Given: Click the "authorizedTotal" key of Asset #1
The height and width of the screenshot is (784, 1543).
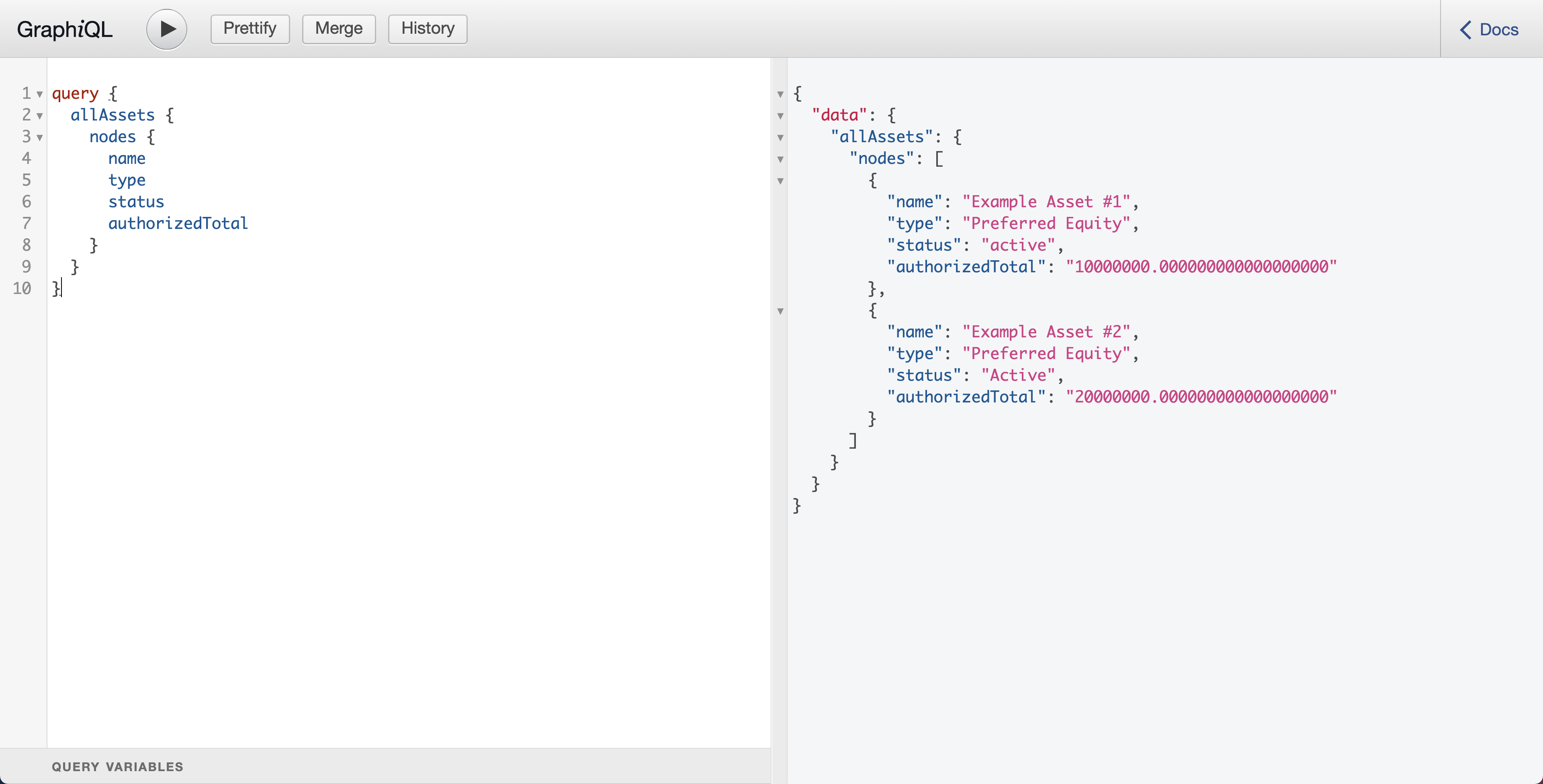Looking at the screenshot, I should tap(966, 267).
